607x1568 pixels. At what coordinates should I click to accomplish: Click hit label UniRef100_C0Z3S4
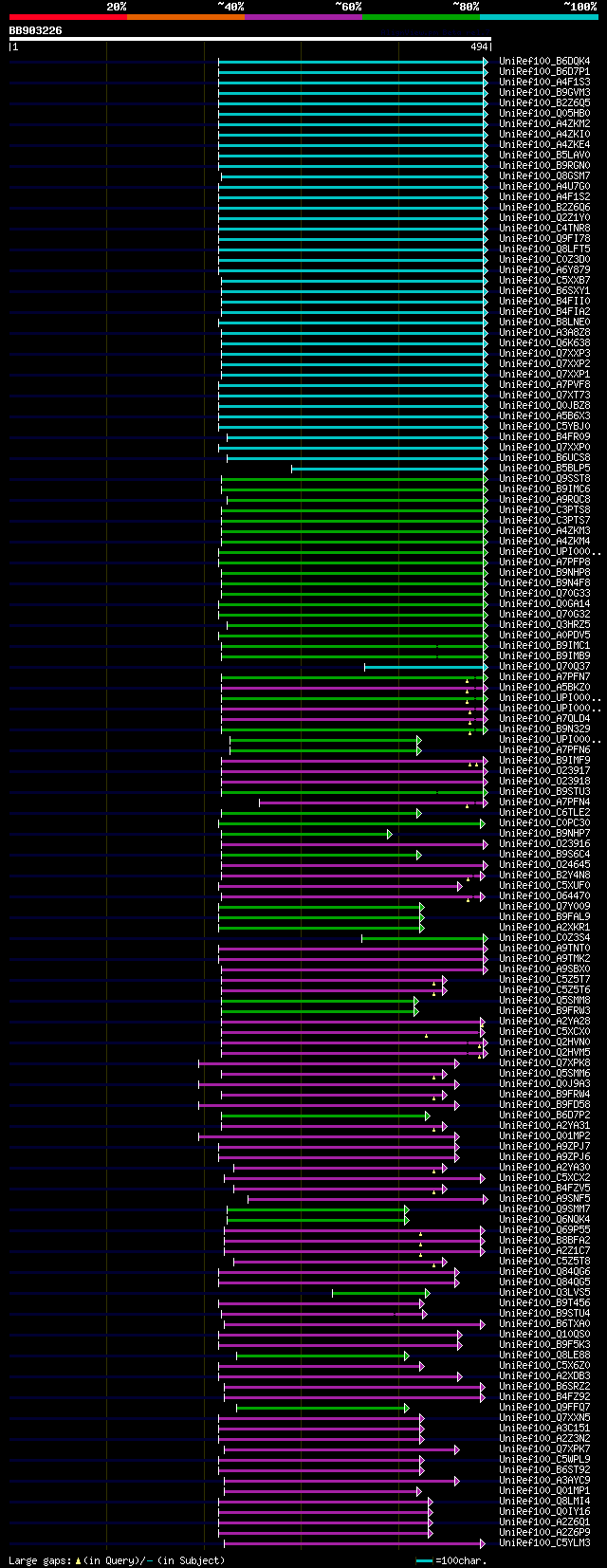tap(544, 937)
